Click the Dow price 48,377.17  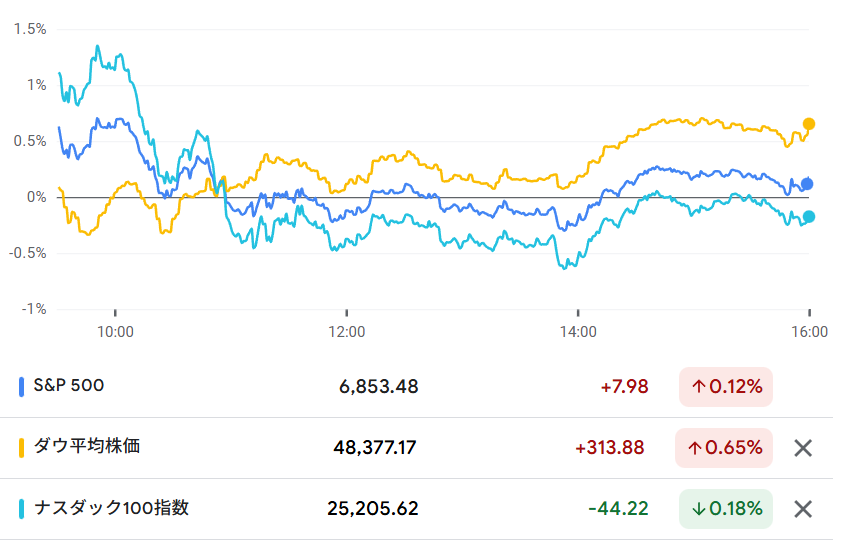point(375,448)
